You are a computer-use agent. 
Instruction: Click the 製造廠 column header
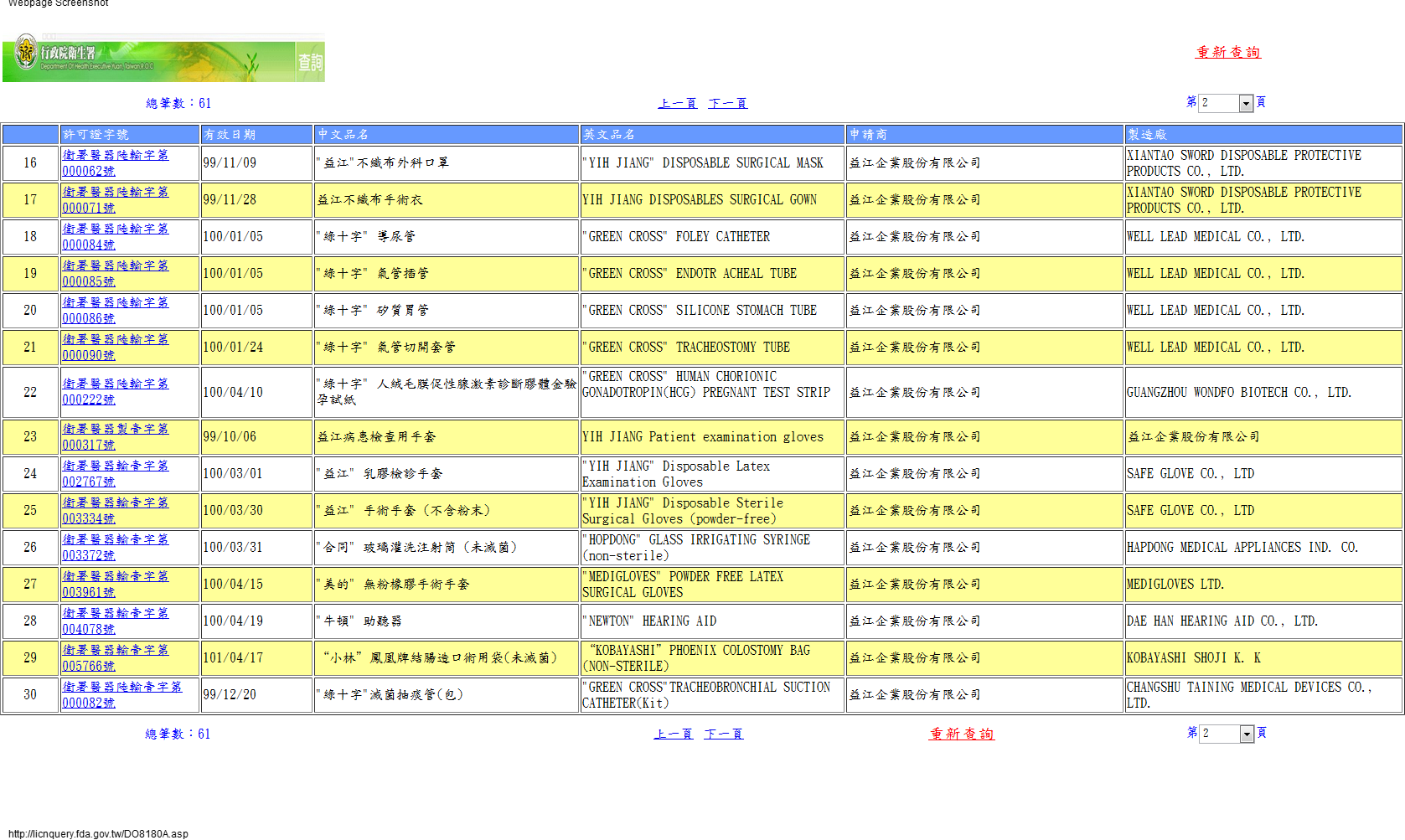(x=1263, y=134)
